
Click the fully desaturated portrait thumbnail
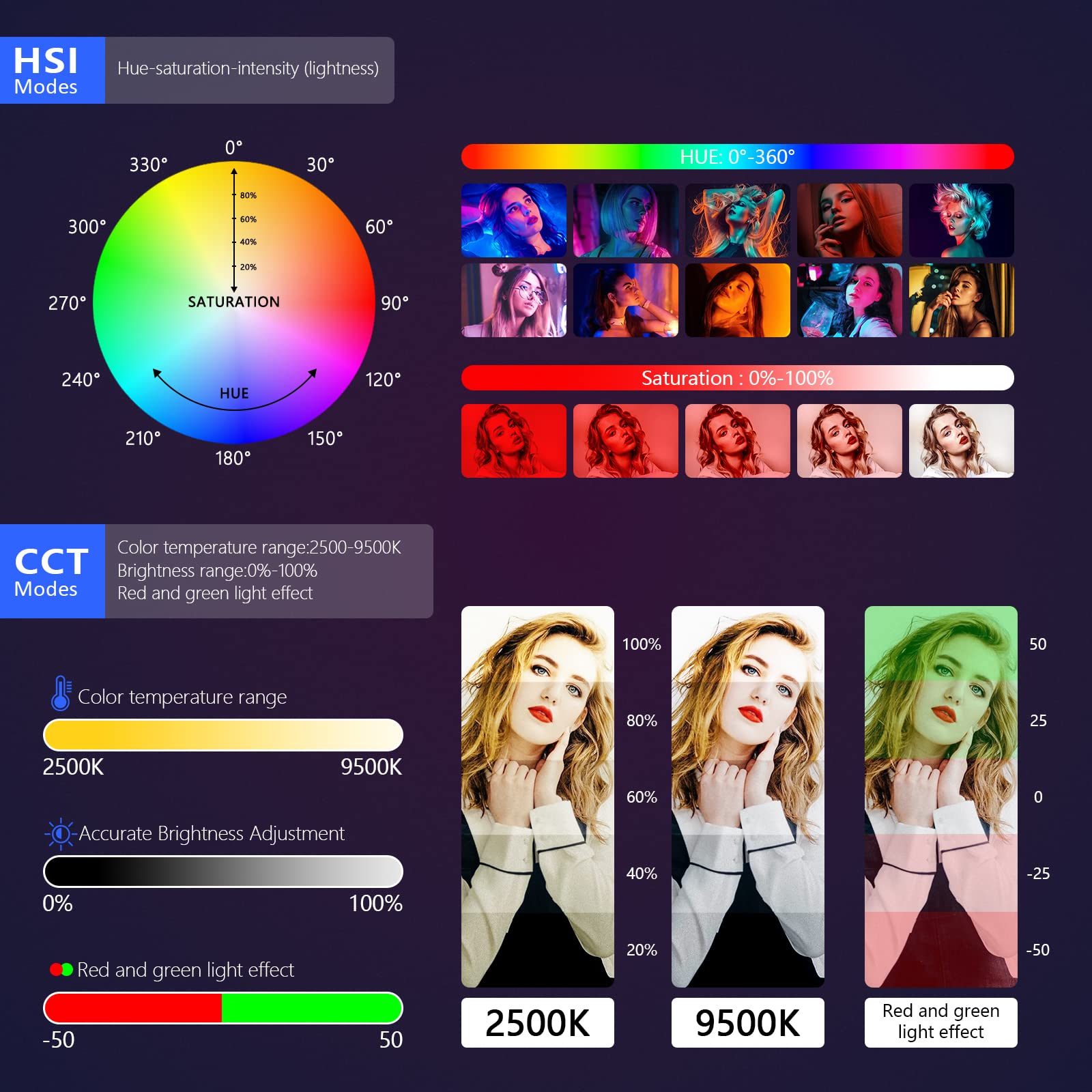tap(961, 441)
